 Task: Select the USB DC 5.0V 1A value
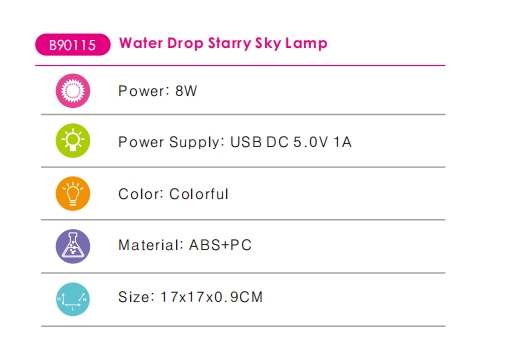[291, 142]
